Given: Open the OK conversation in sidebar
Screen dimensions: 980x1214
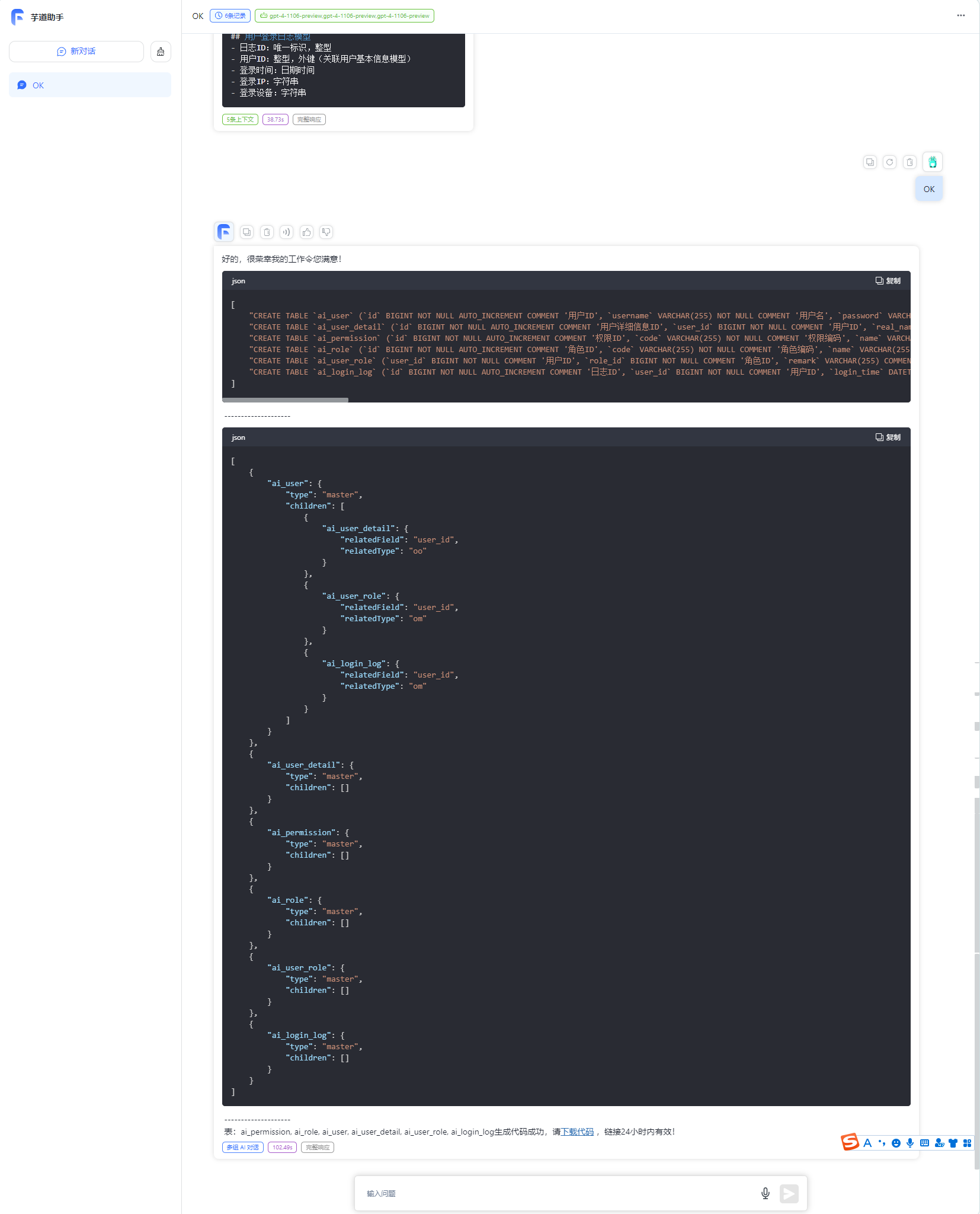Looking at the screenshot, I should click(x=90, y=85).
